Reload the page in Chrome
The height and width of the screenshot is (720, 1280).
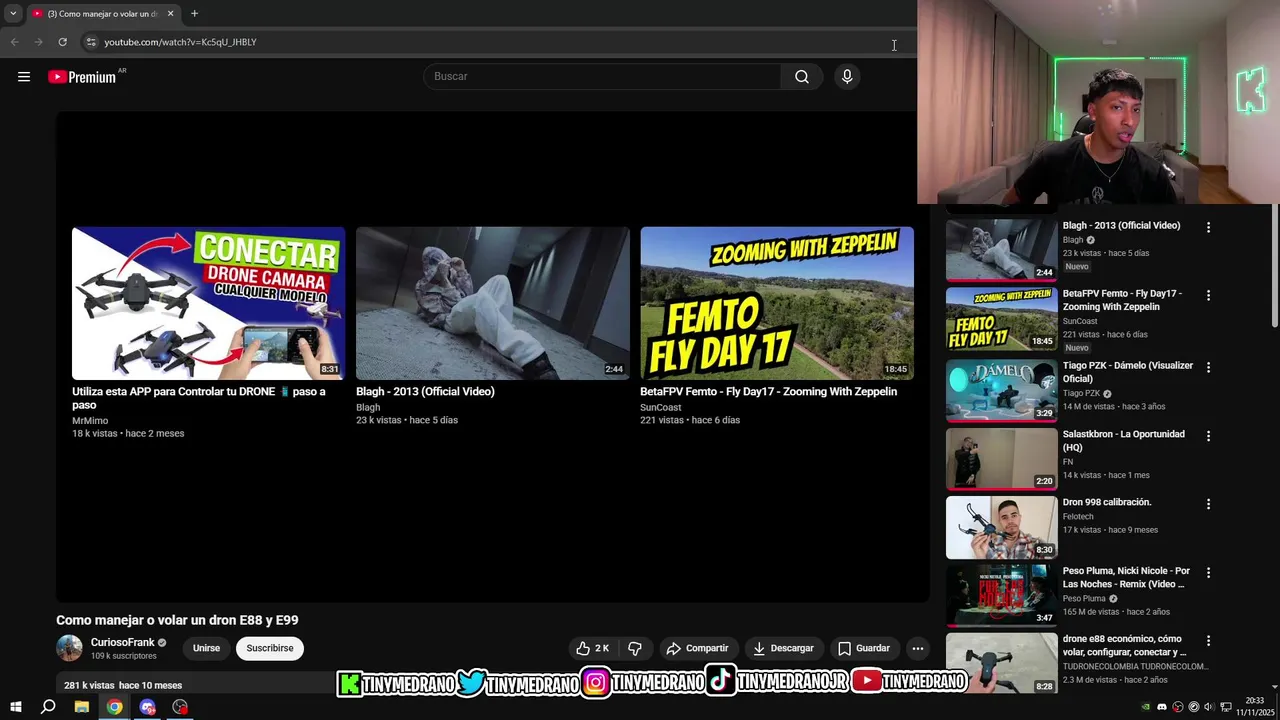62,42
